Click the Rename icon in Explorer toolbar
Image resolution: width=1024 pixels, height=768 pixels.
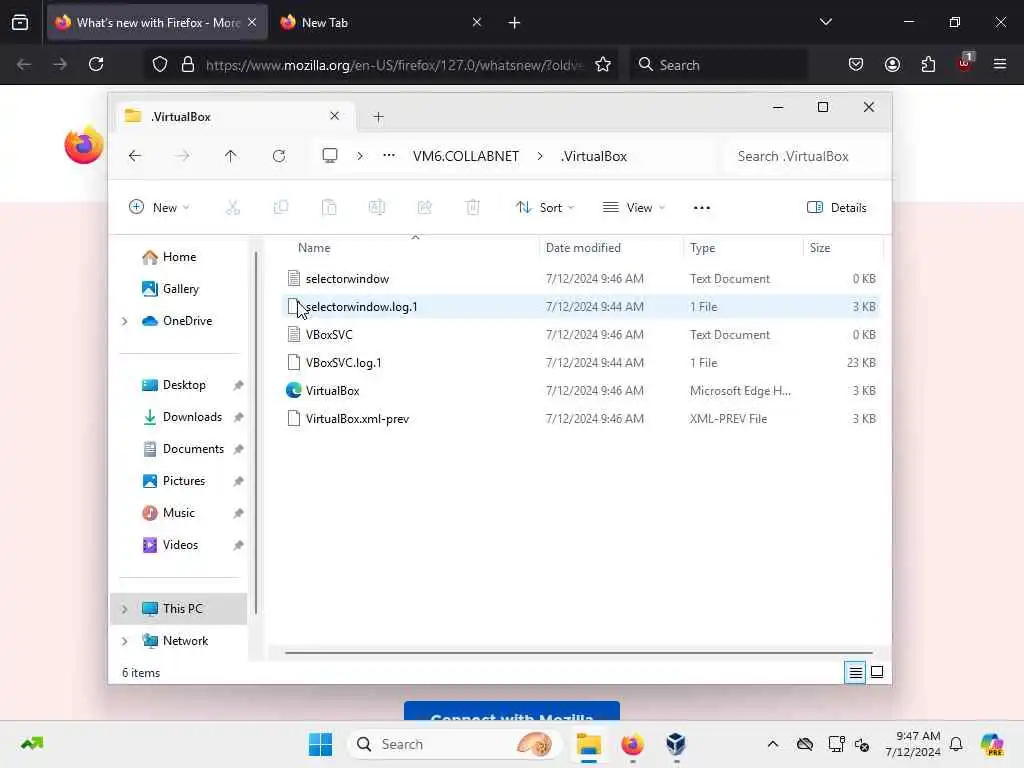pos(377,208)
